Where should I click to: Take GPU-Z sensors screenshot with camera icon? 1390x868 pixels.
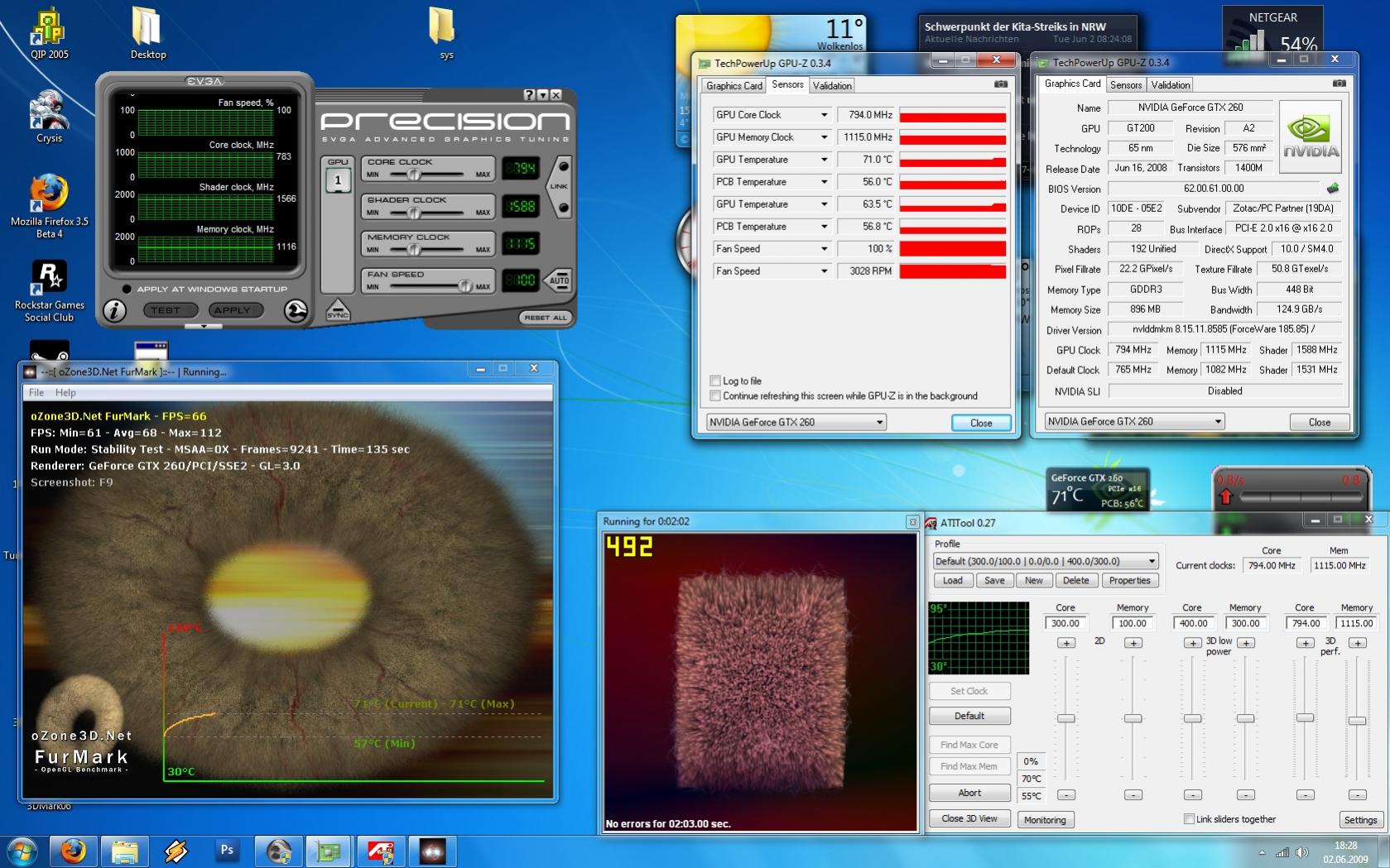click(x=1001, y=84)
